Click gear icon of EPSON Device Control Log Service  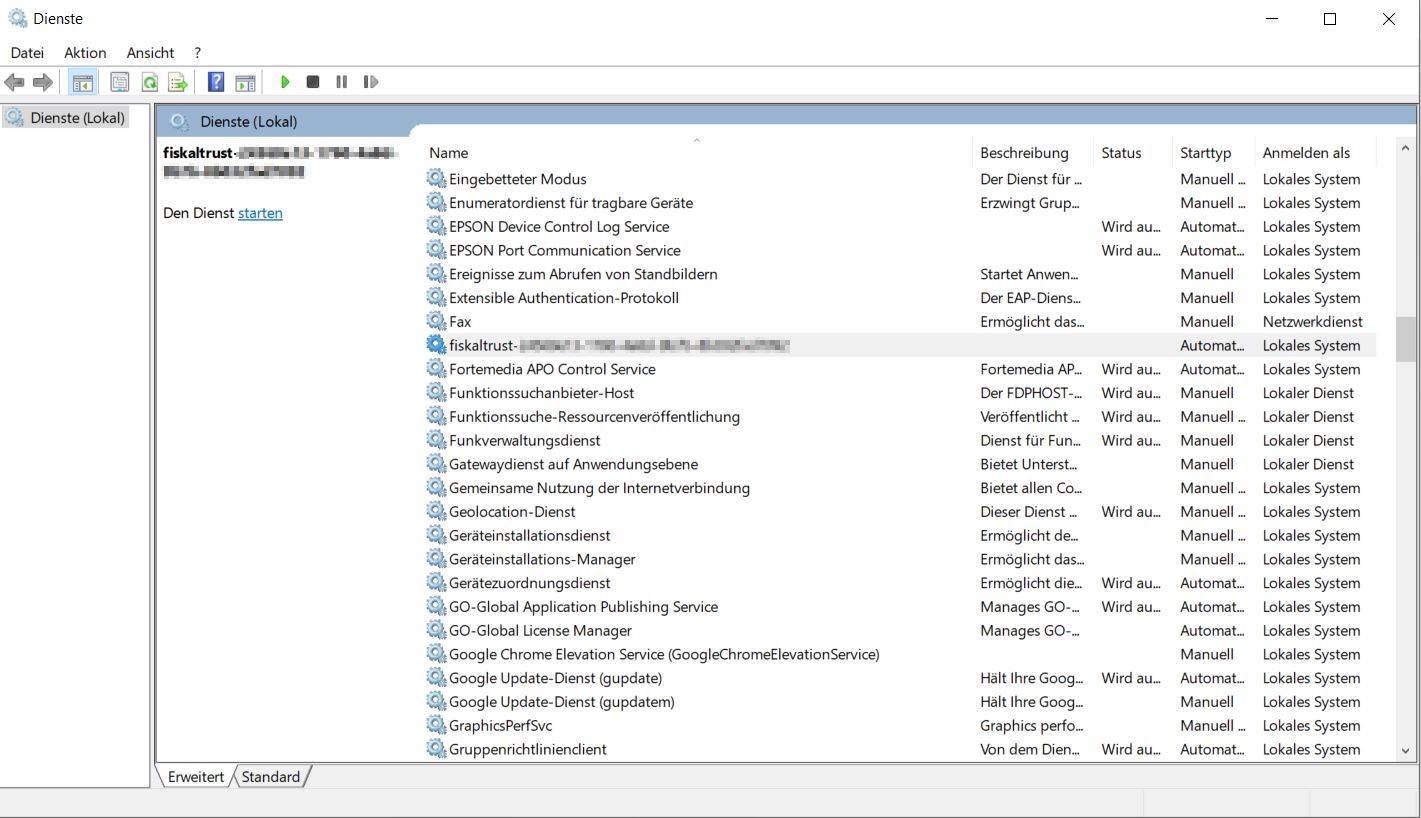436,226
